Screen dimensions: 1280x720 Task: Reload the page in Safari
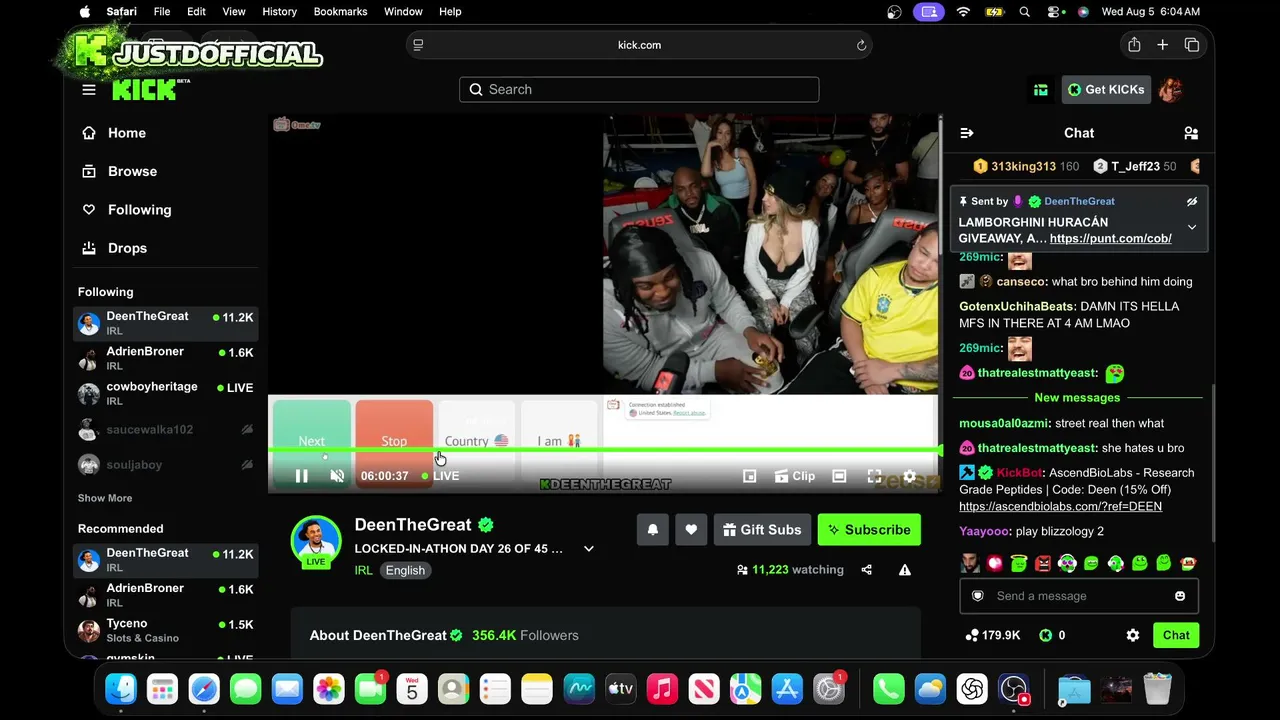click(861, 45)
